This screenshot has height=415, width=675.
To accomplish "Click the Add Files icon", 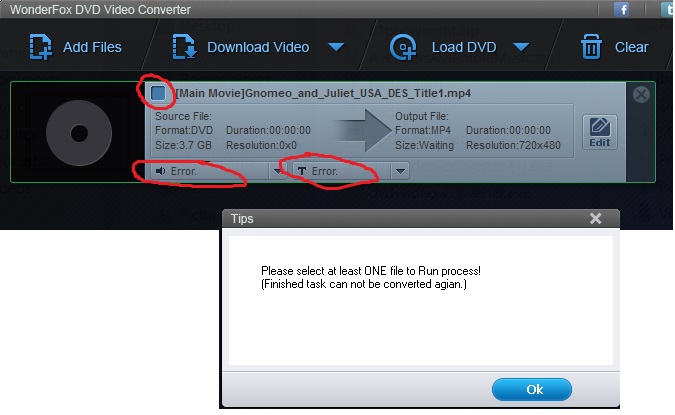I will (40, 46).
